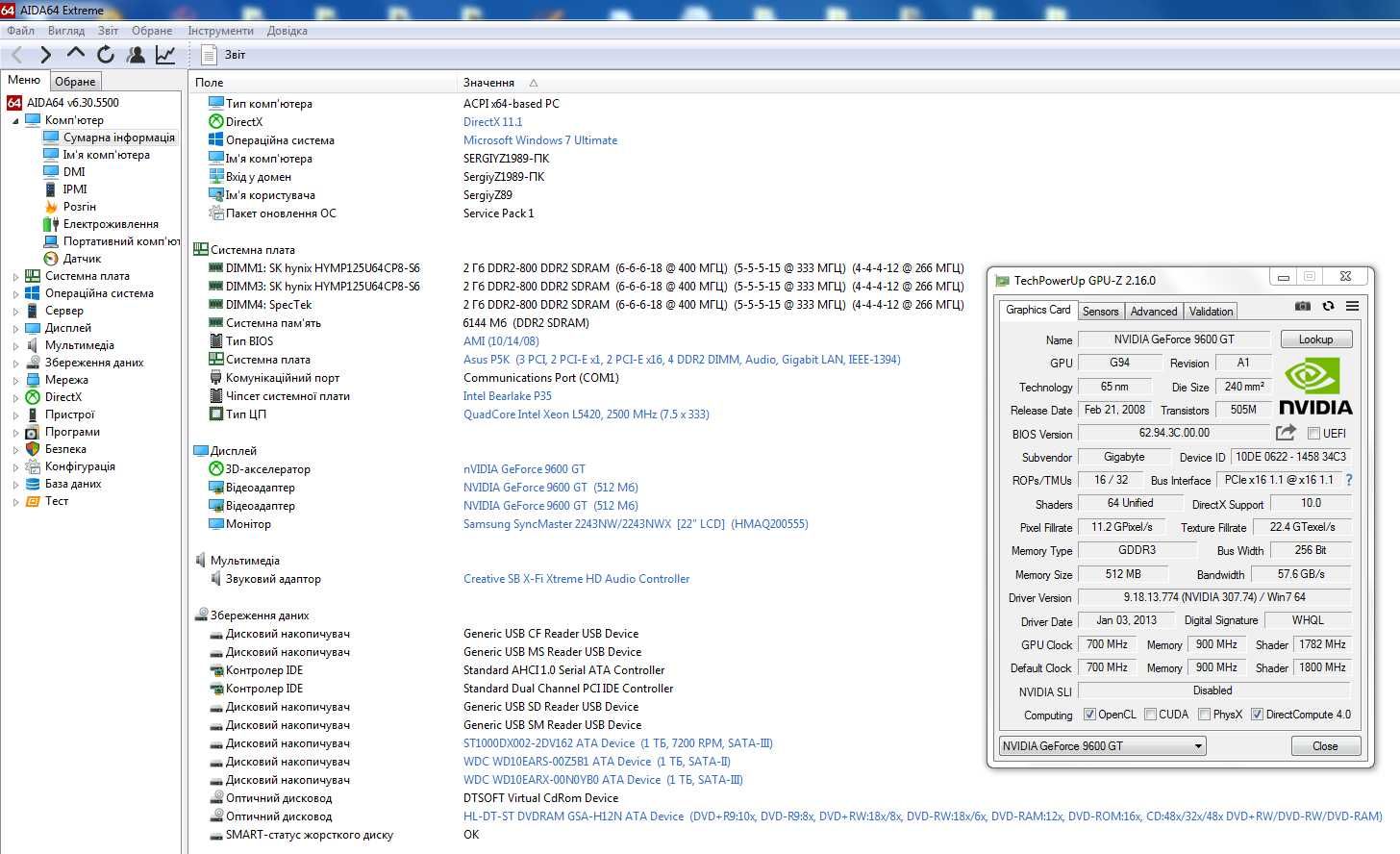Click the Звуковий адаптор speaker icon

pos(216,579)
